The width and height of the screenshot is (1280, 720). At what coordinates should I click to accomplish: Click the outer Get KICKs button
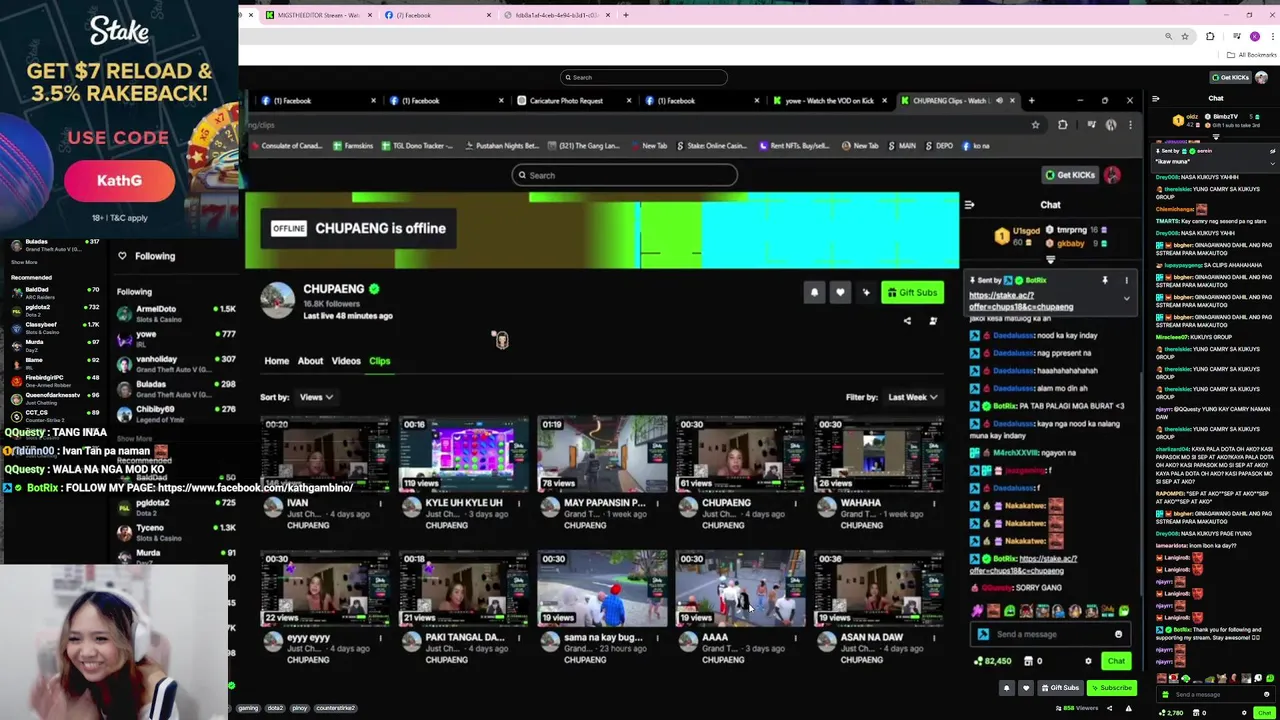(1230, 78)
